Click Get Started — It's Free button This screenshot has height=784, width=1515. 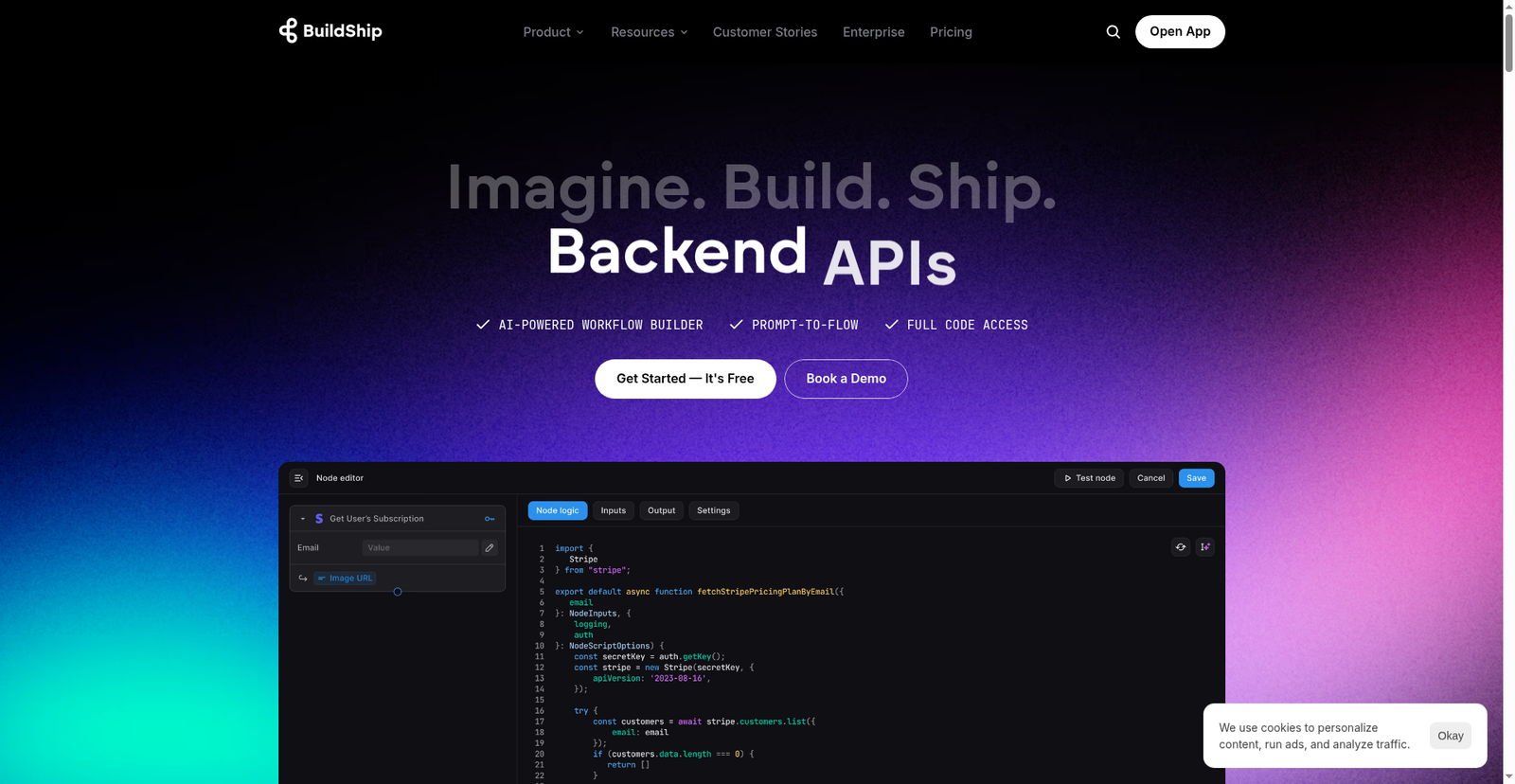coord(685,379)
